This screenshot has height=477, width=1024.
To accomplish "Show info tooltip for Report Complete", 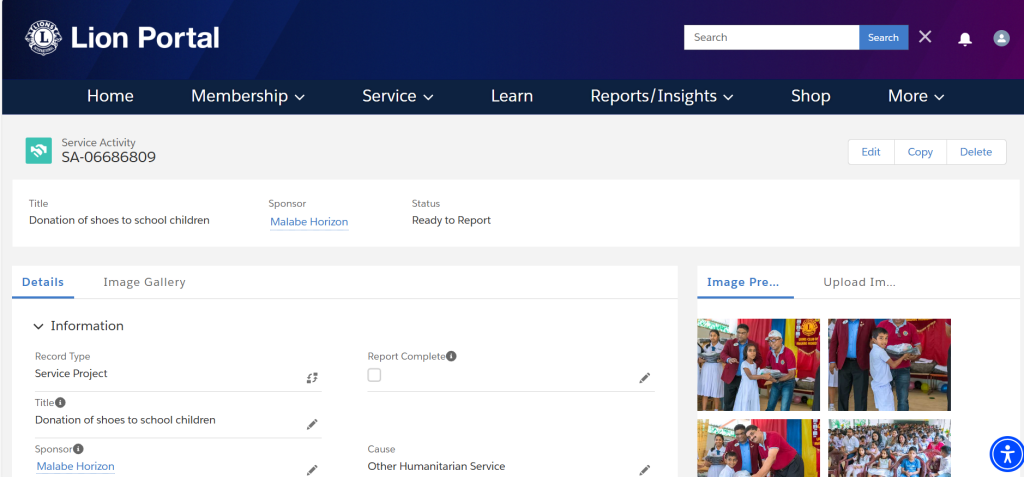I will point(451,356).
